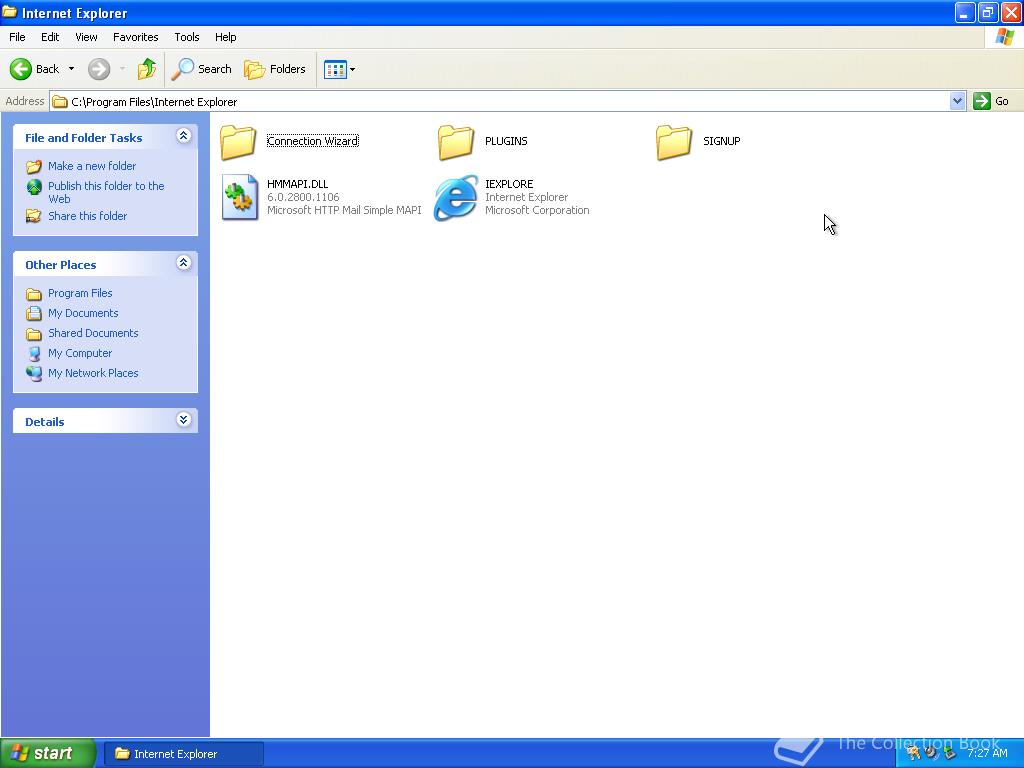
Task: Click Make a new folder link
Action: click(x=92, y=166)
